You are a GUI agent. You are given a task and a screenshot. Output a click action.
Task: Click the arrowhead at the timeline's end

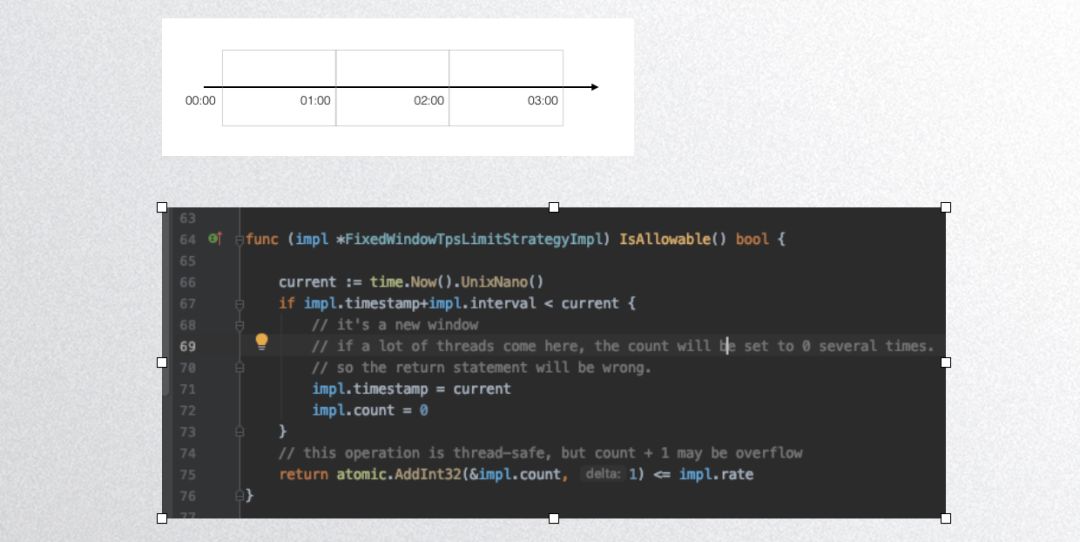(x=594, y=87)
